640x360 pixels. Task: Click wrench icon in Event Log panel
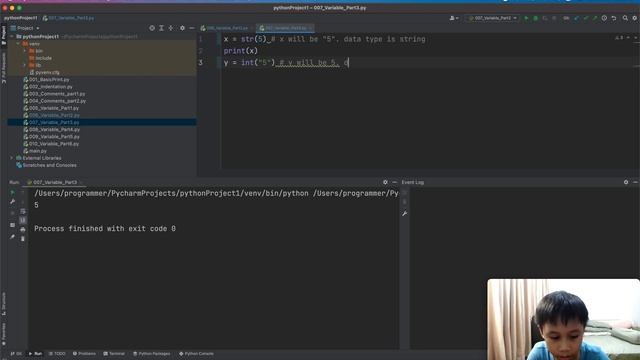coord(404,213)
